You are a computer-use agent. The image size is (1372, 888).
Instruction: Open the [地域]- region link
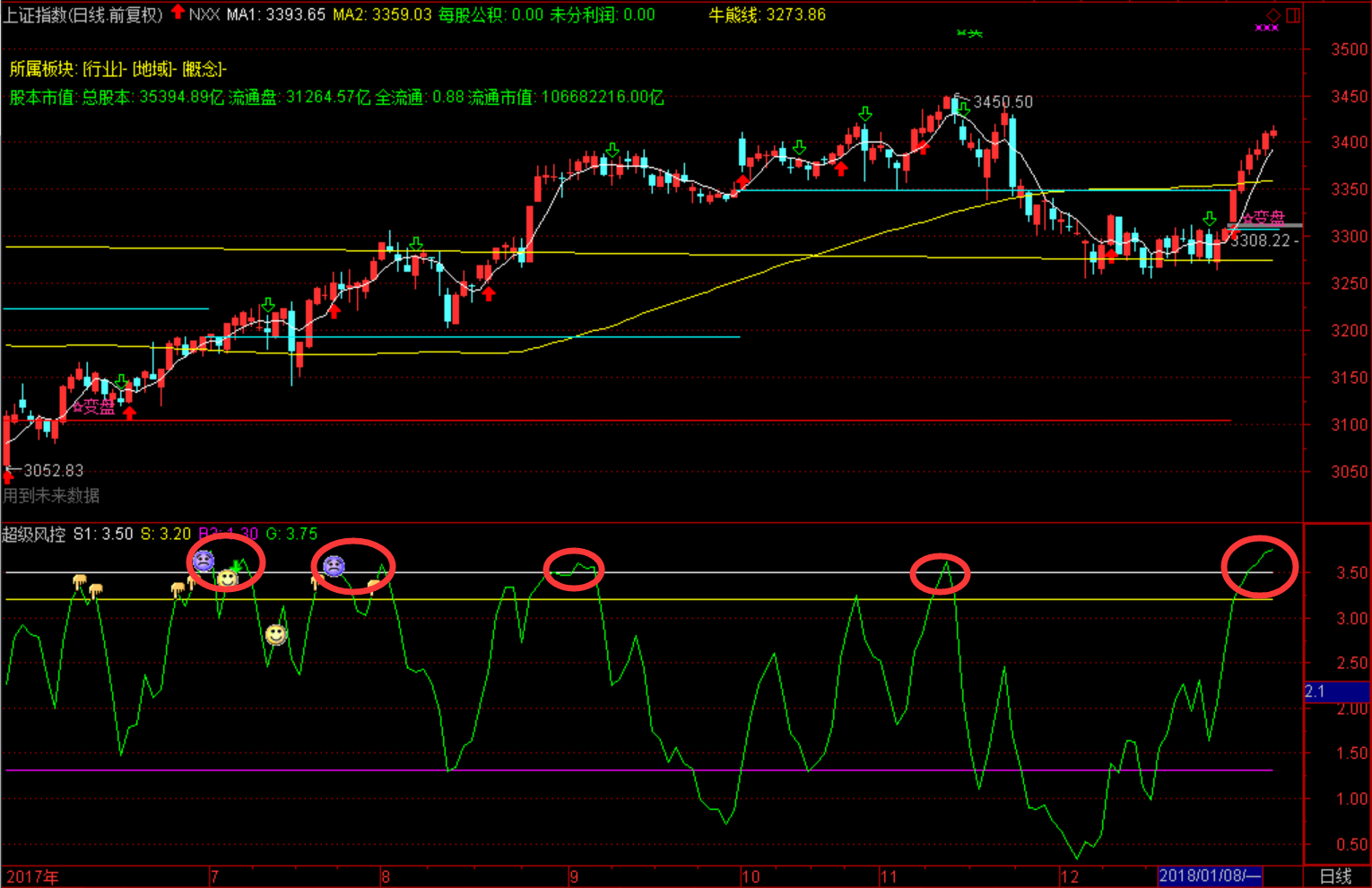pyautogui.click(x=153, y=69)
